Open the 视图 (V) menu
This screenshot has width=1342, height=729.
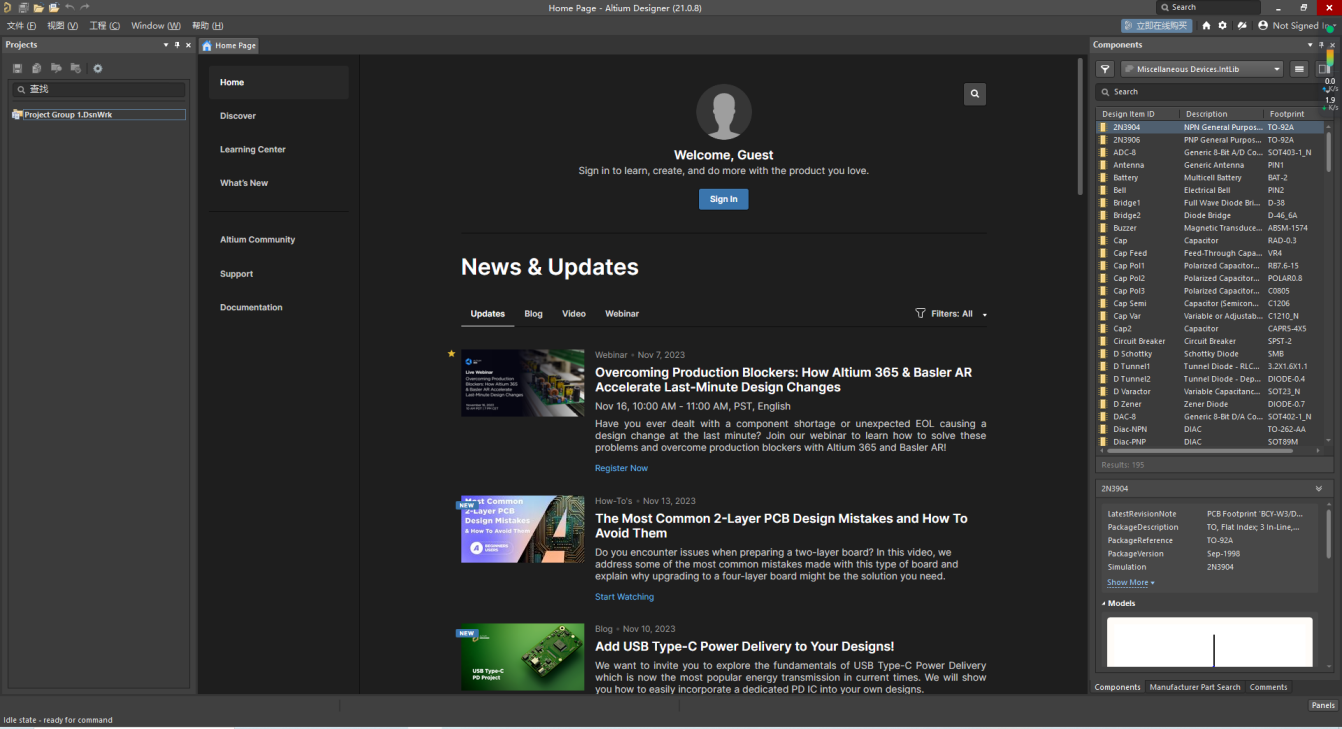click(x=62, y=26)
